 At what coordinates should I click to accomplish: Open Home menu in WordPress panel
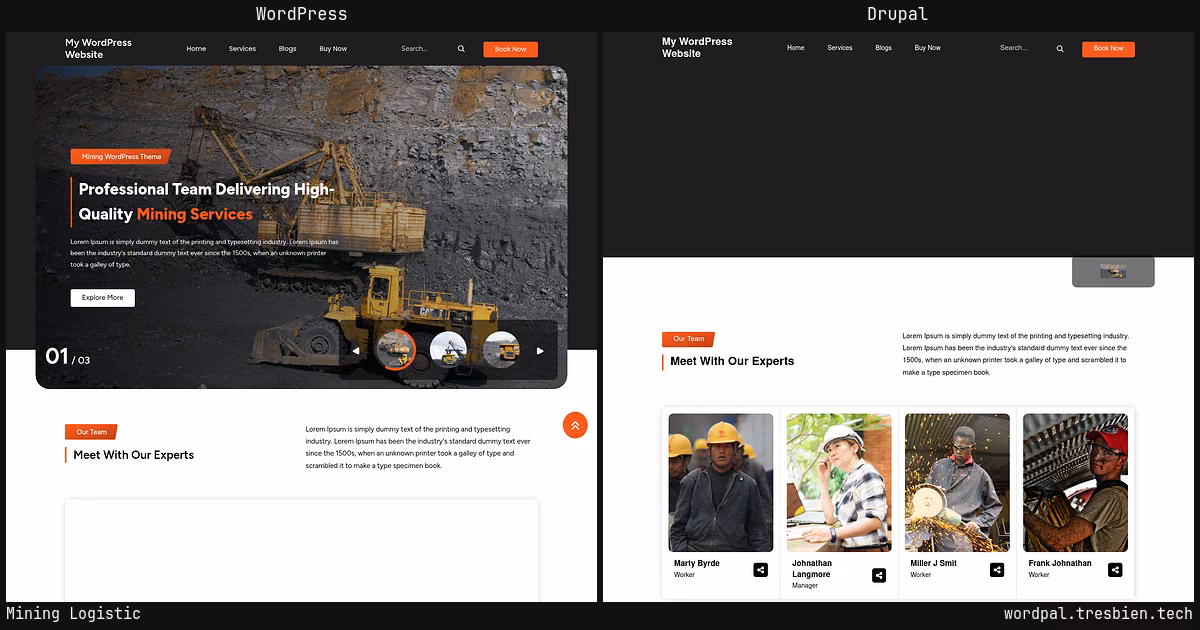tap(196, 49)
